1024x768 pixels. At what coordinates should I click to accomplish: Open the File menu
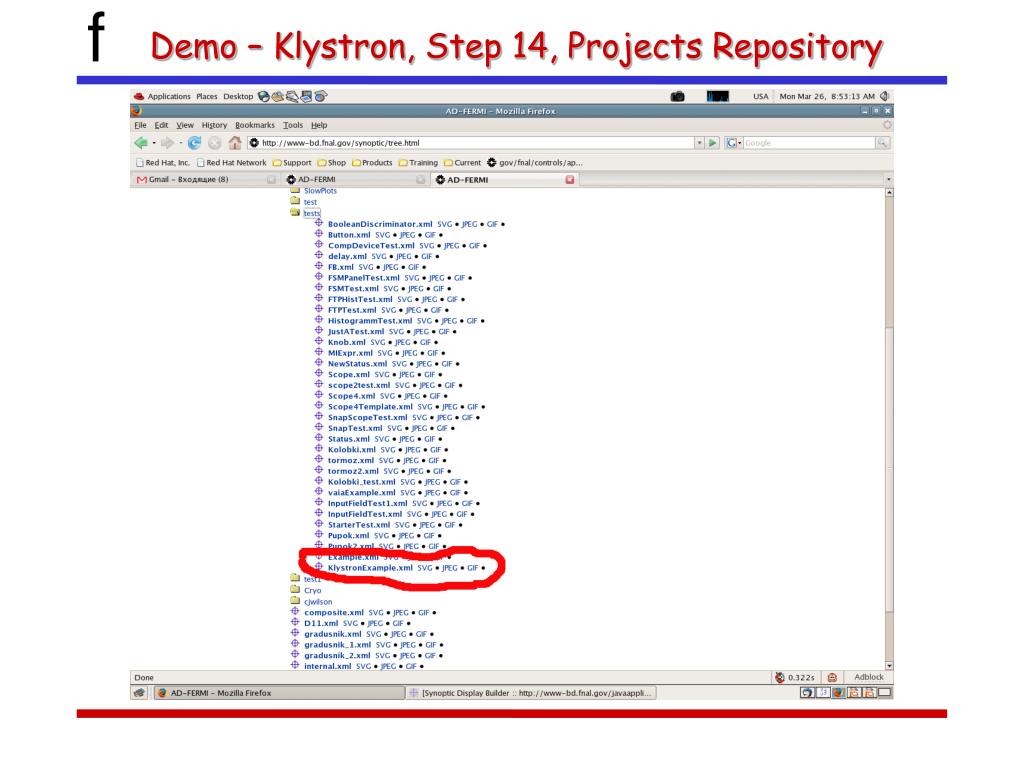[x=140, y=125]
